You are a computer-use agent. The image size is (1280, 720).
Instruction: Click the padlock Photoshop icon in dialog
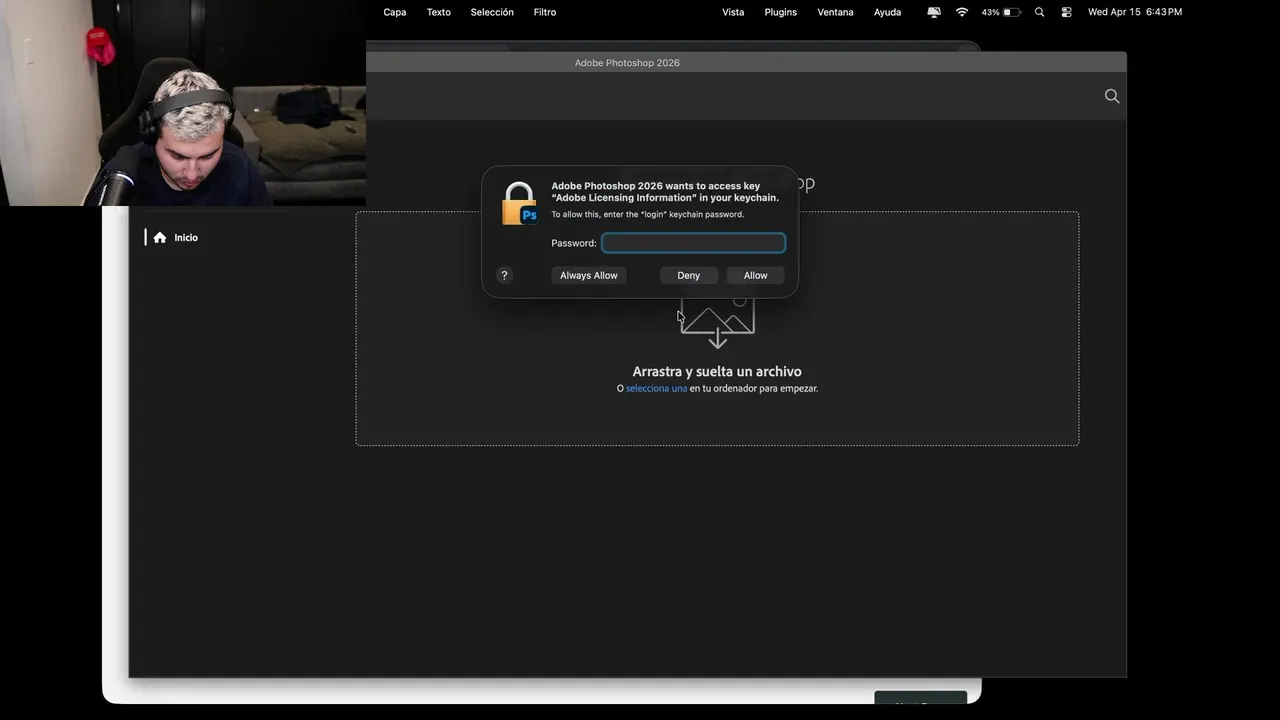coord(519,204)
